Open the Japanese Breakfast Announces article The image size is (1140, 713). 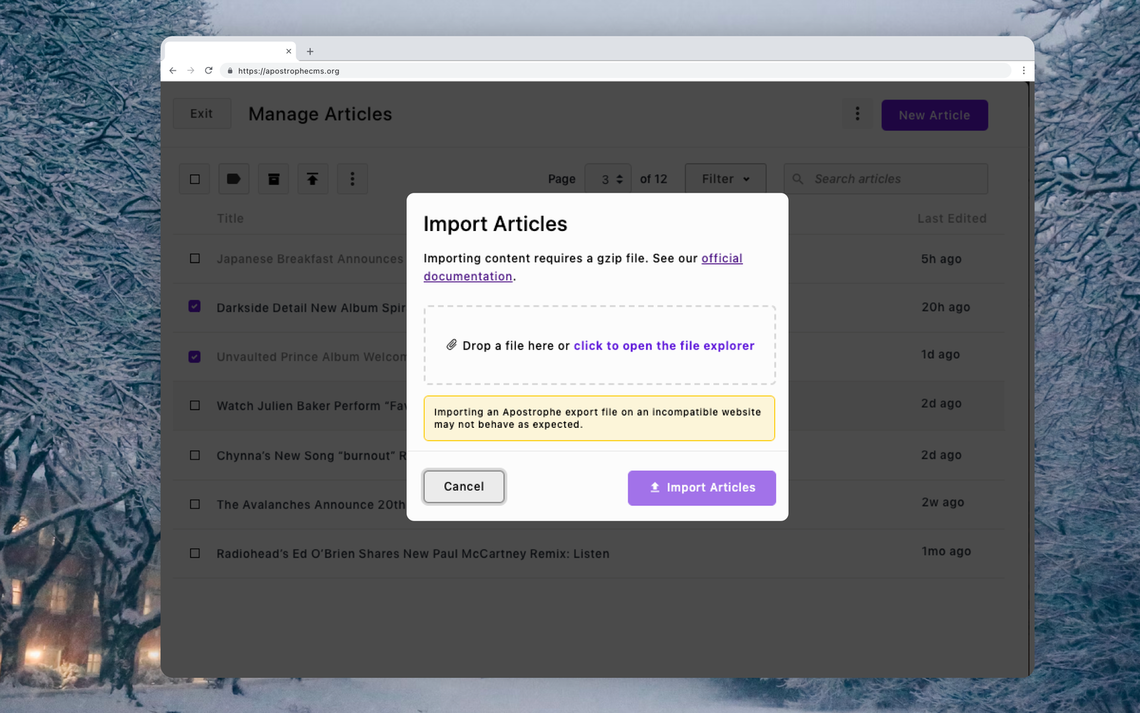point(311,259)
